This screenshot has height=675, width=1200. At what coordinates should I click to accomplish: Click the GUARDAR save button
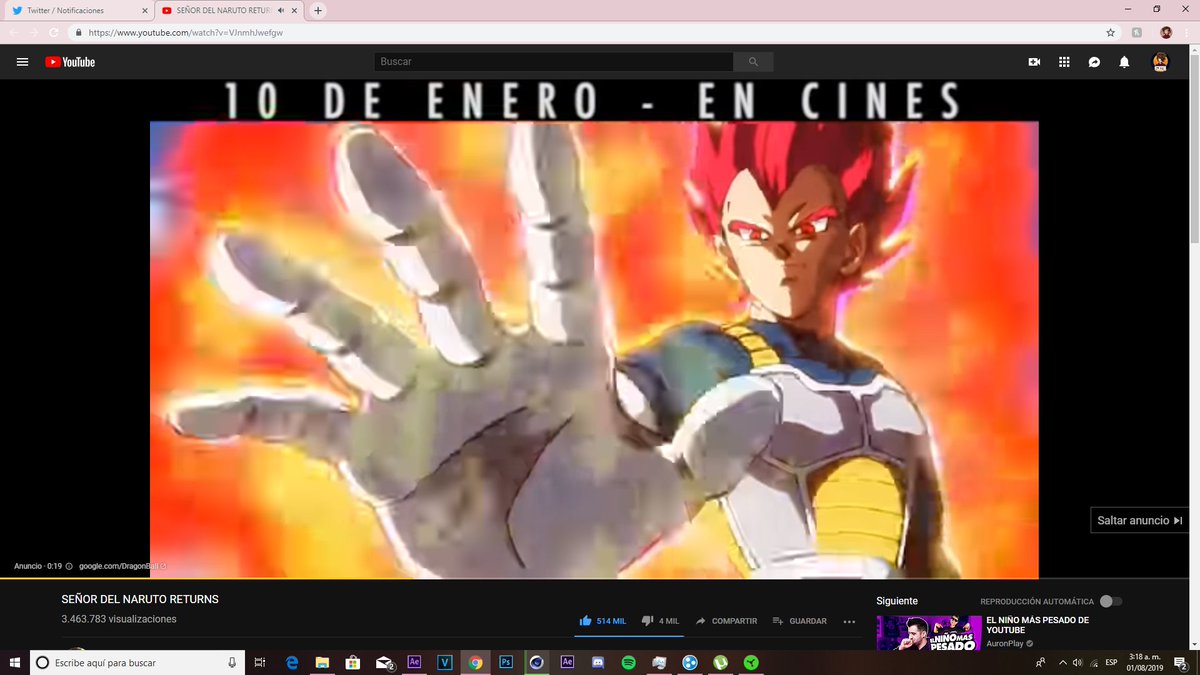pos(799,621)
